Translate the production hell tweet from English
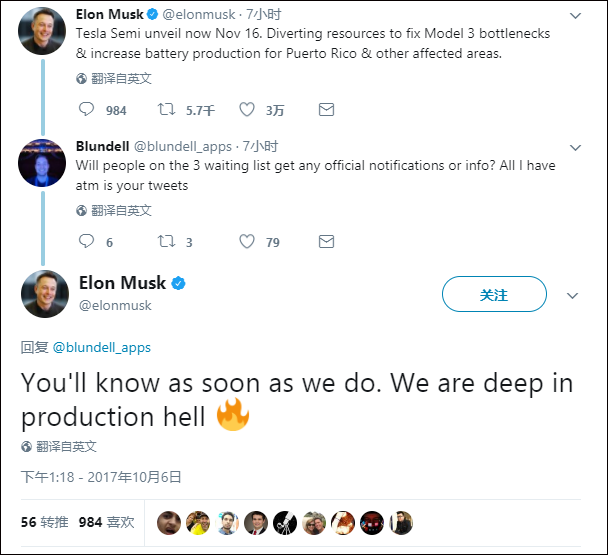Screen dimensions: 608x555 66,446
